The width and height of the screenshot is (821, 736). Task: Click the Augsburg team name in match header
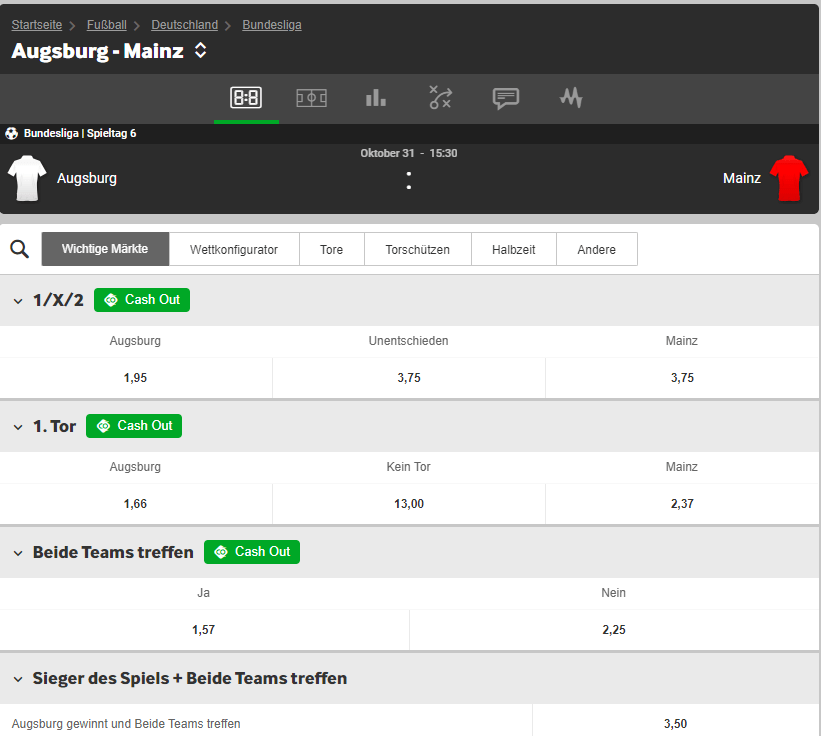click(x=87, y=178)
